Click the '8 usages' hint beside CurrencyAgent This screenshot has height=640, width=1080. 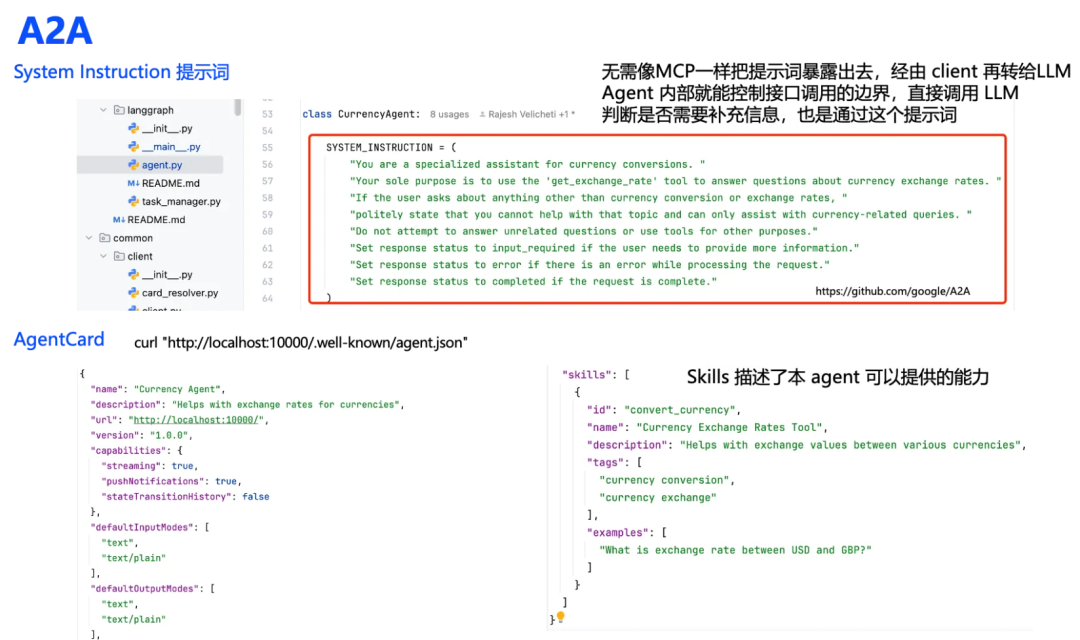448,115
